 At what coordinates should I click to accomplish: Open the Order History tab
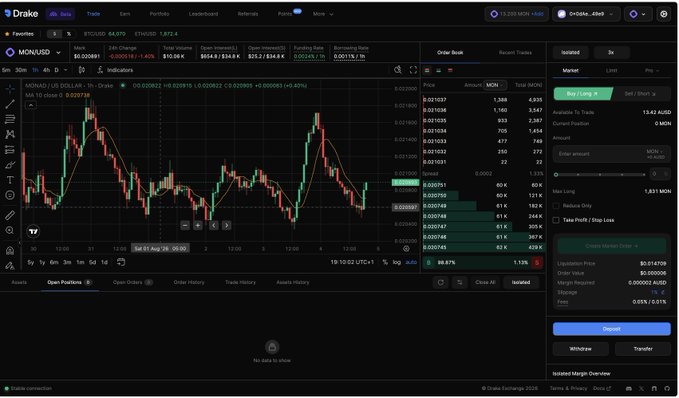tap(189, 282)
